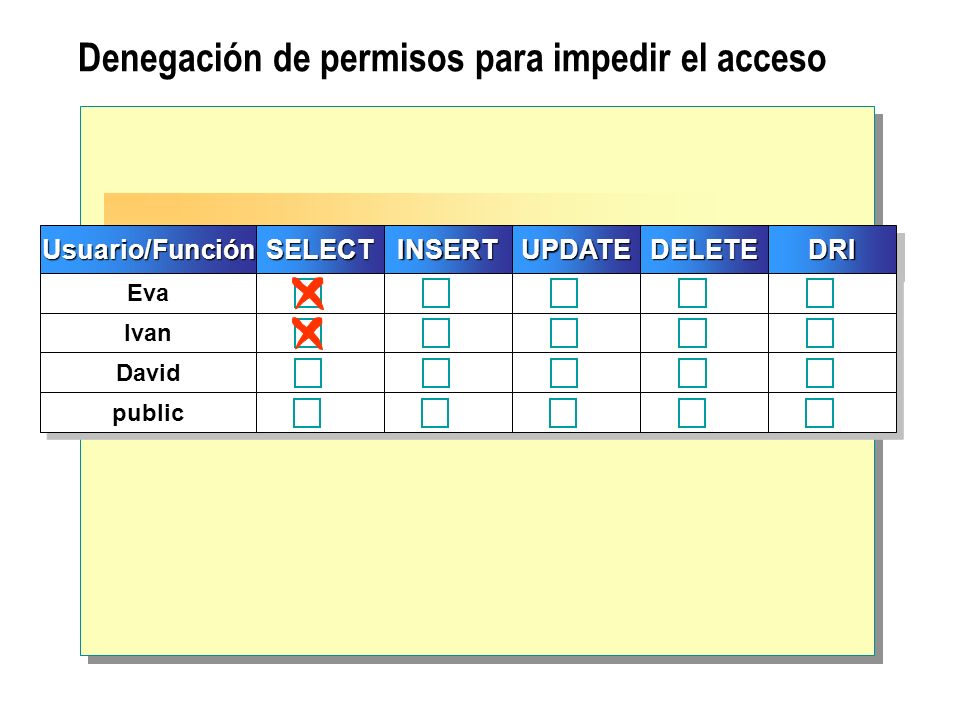Check David's SELECT permission box
Viewport: 960px width, 720px height.
pos(307,373)
